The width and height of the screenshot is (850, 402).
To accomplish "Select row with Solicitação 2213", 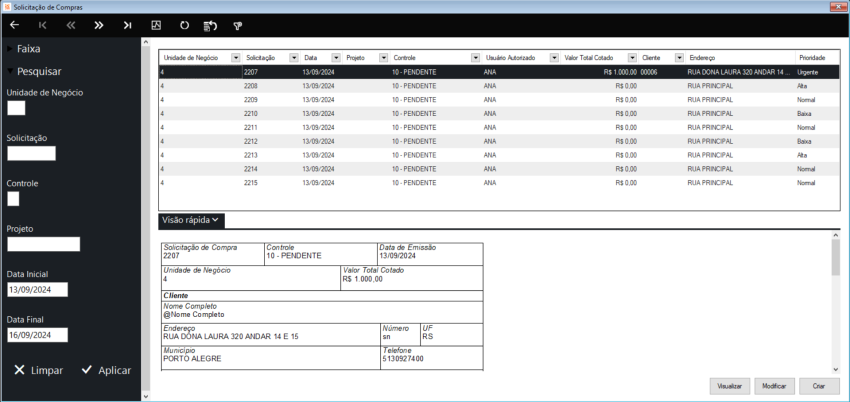I will point(499,155).
